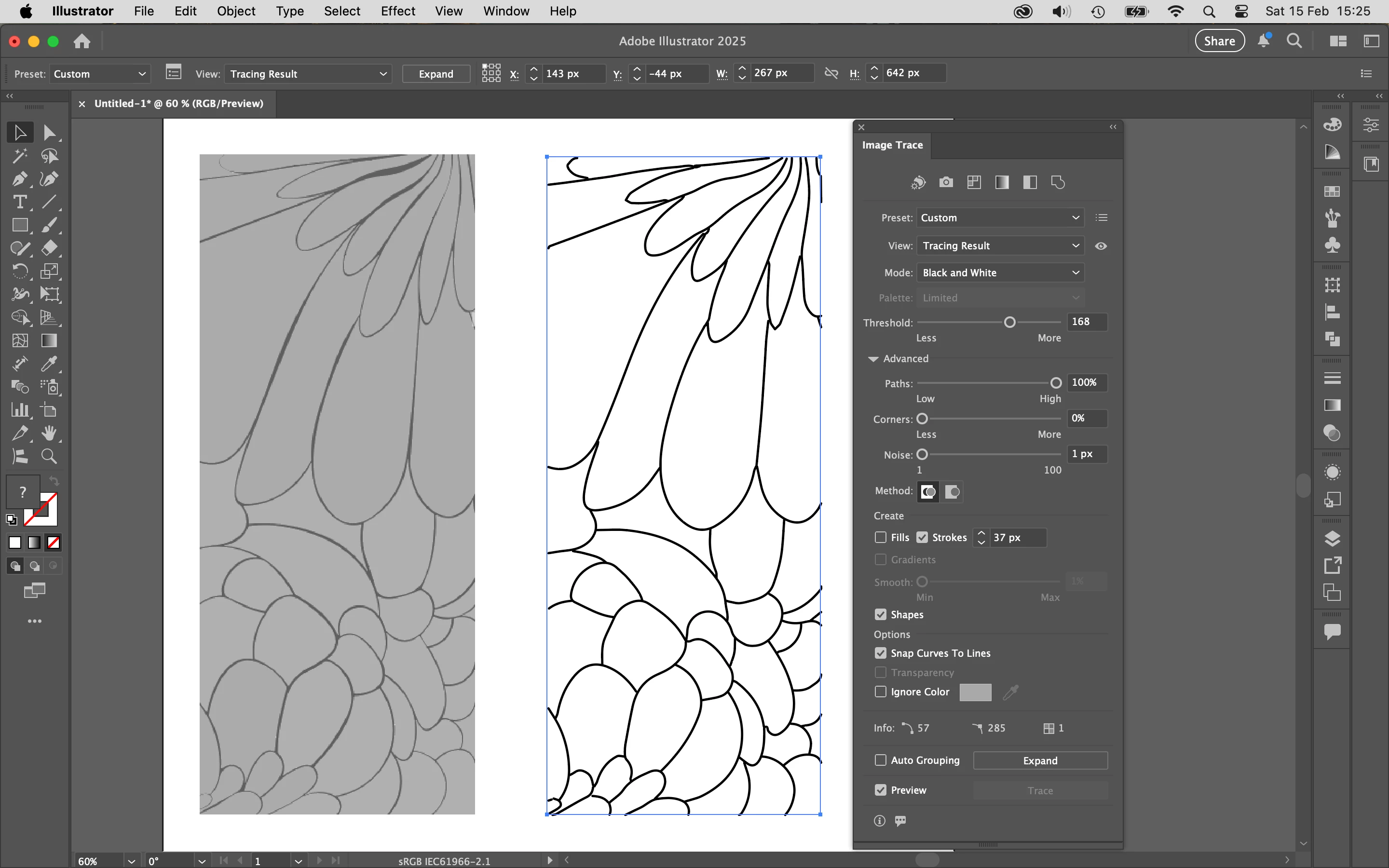Viewport: 1389px width, 868px height.
Task: Open the Mode dropdown showing Black and White
Action: pos(1000,272)
